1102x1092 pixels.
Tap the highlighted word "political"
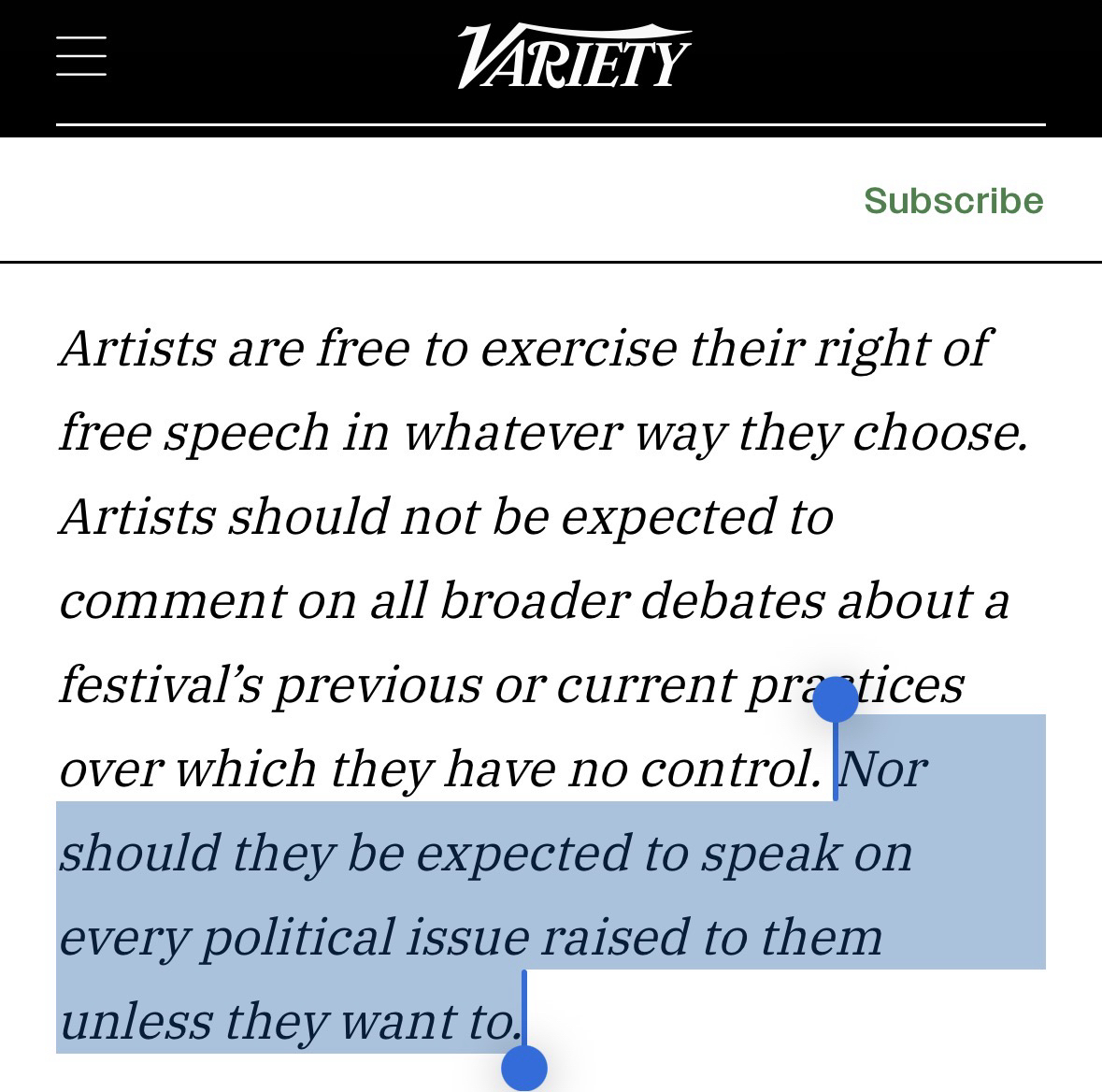coord(296,938)
